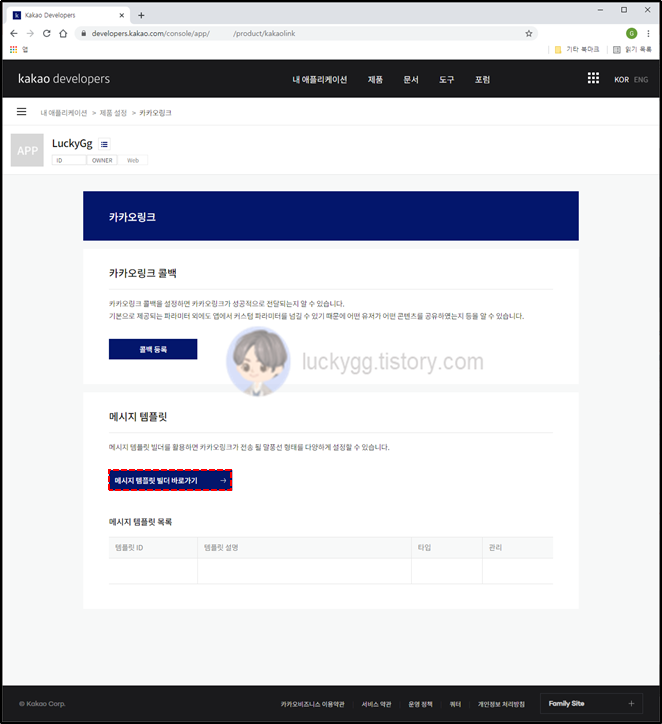Open 개인정보 처리방침 footer link

pyautogui.click(x=501, y=704)
